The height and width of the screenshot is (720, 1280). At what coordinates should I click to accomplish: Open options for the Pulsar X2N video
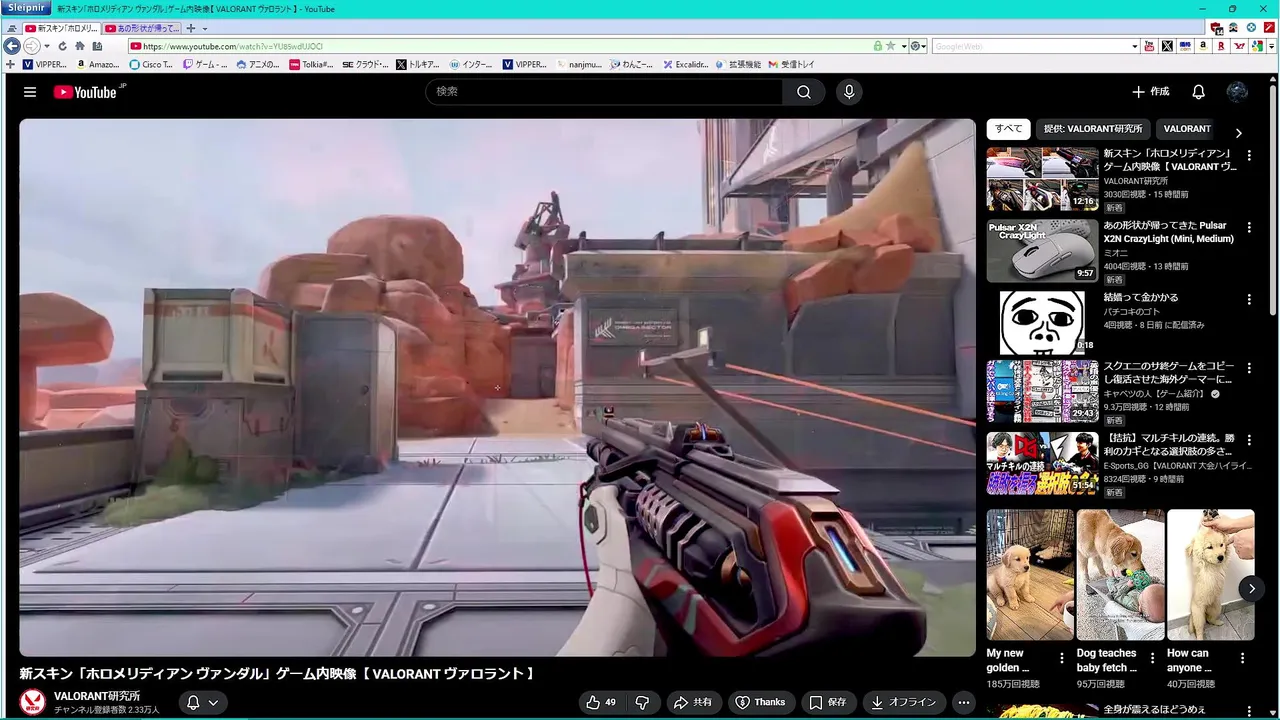(x=1249, y=227)
